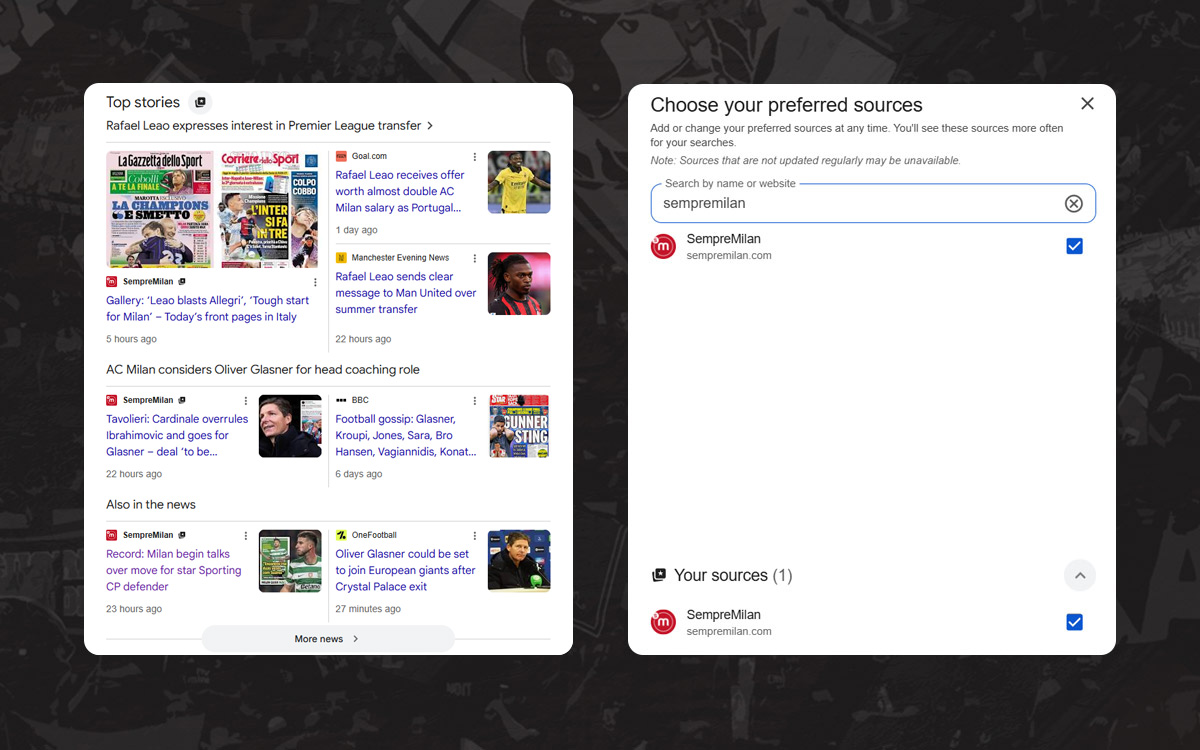Click the Goal.com story player thumbnail
Viewport: 1200px width, 750px height.
(519, 182)
